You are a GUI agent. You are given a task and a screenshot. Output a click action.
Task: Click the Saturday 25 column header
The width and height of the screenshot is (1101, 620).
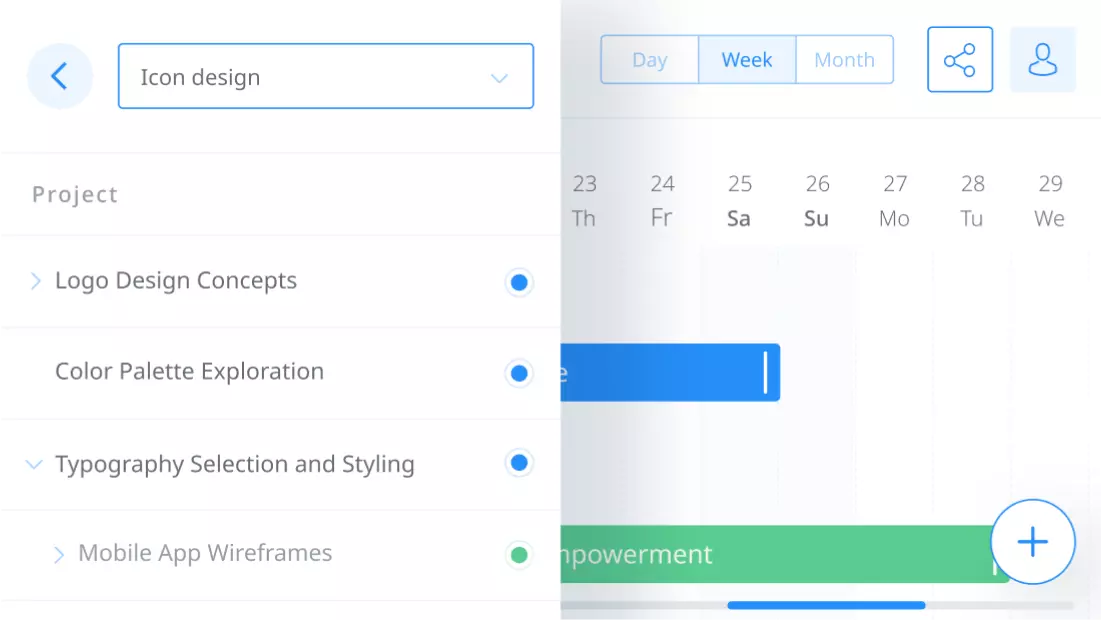(x=740, y=200)
